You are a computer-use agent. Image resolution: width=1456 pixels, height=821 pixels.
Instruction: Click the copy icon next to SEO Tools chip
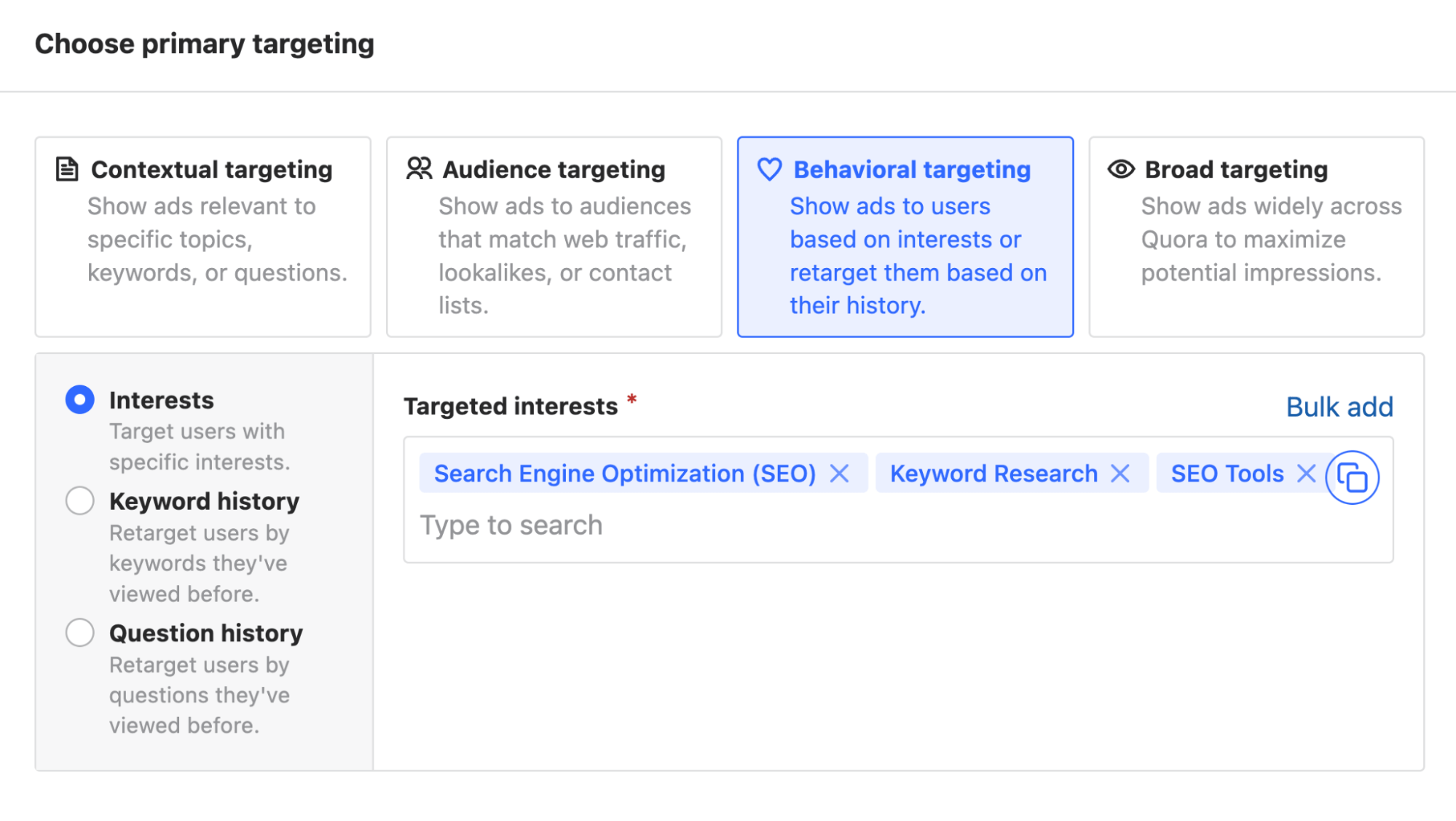tap(1353, 478)
